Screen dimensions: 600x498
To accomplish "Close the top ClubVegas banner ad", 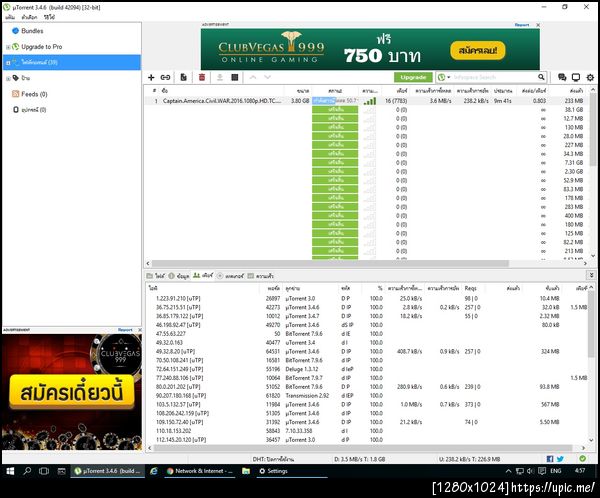I will pos(538,25).
